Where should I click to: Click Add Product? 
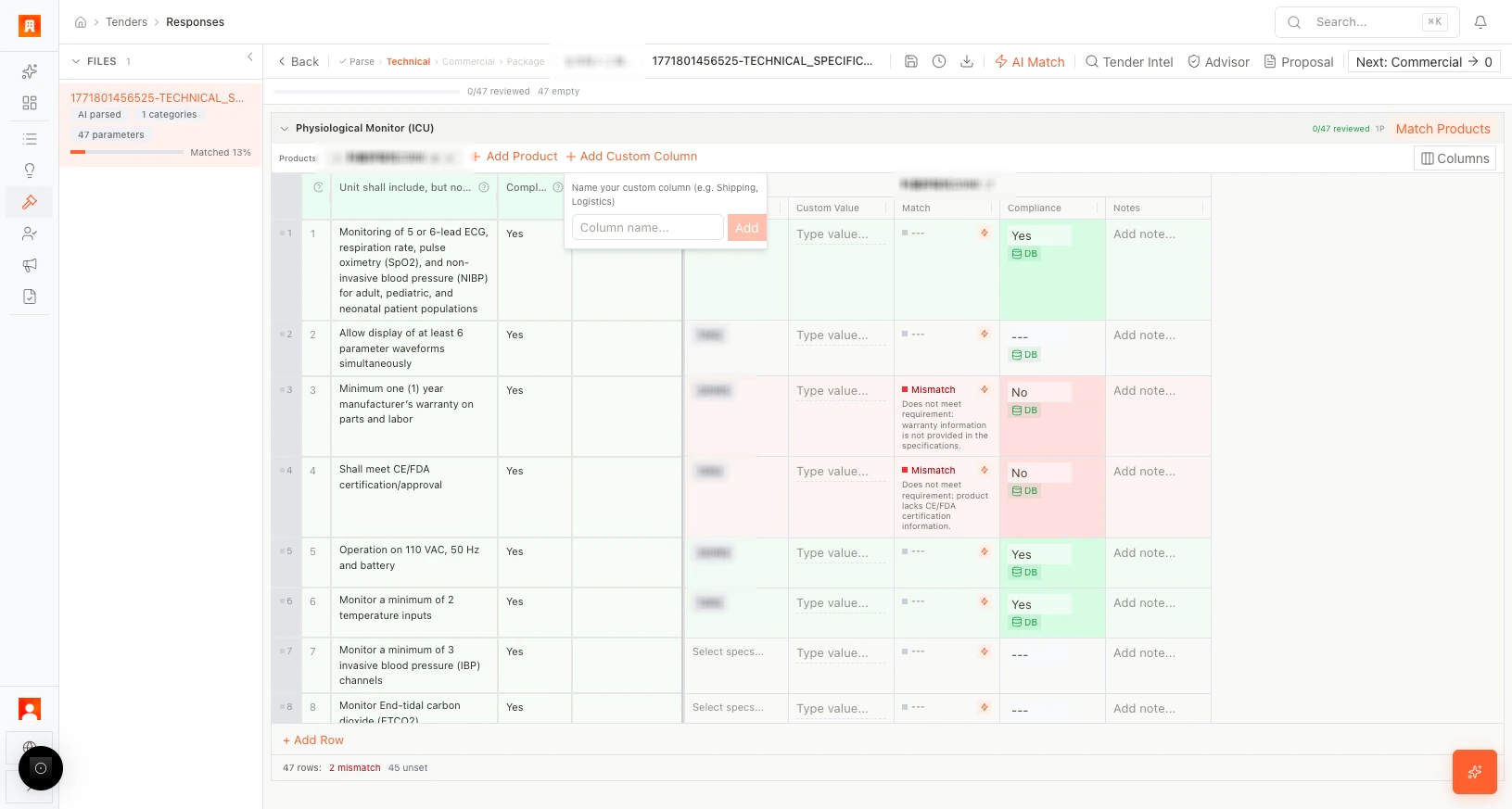pyautogui.click(x=515, y=157)
